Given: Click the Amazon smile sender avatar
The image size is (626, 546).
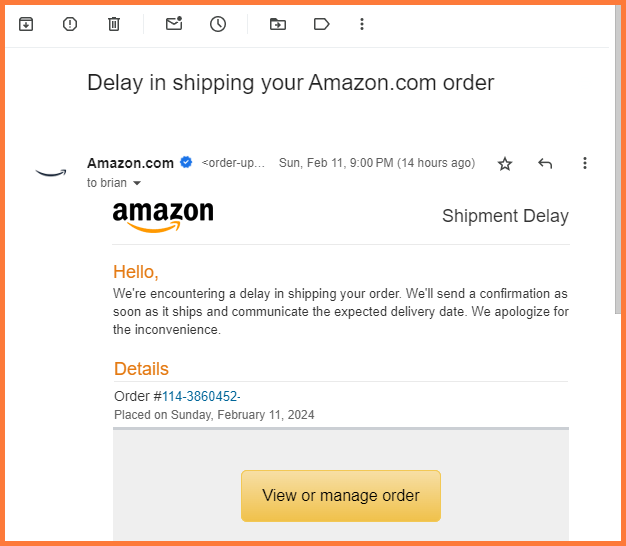Looking at the screenshot, I should (x=51, y=173).
